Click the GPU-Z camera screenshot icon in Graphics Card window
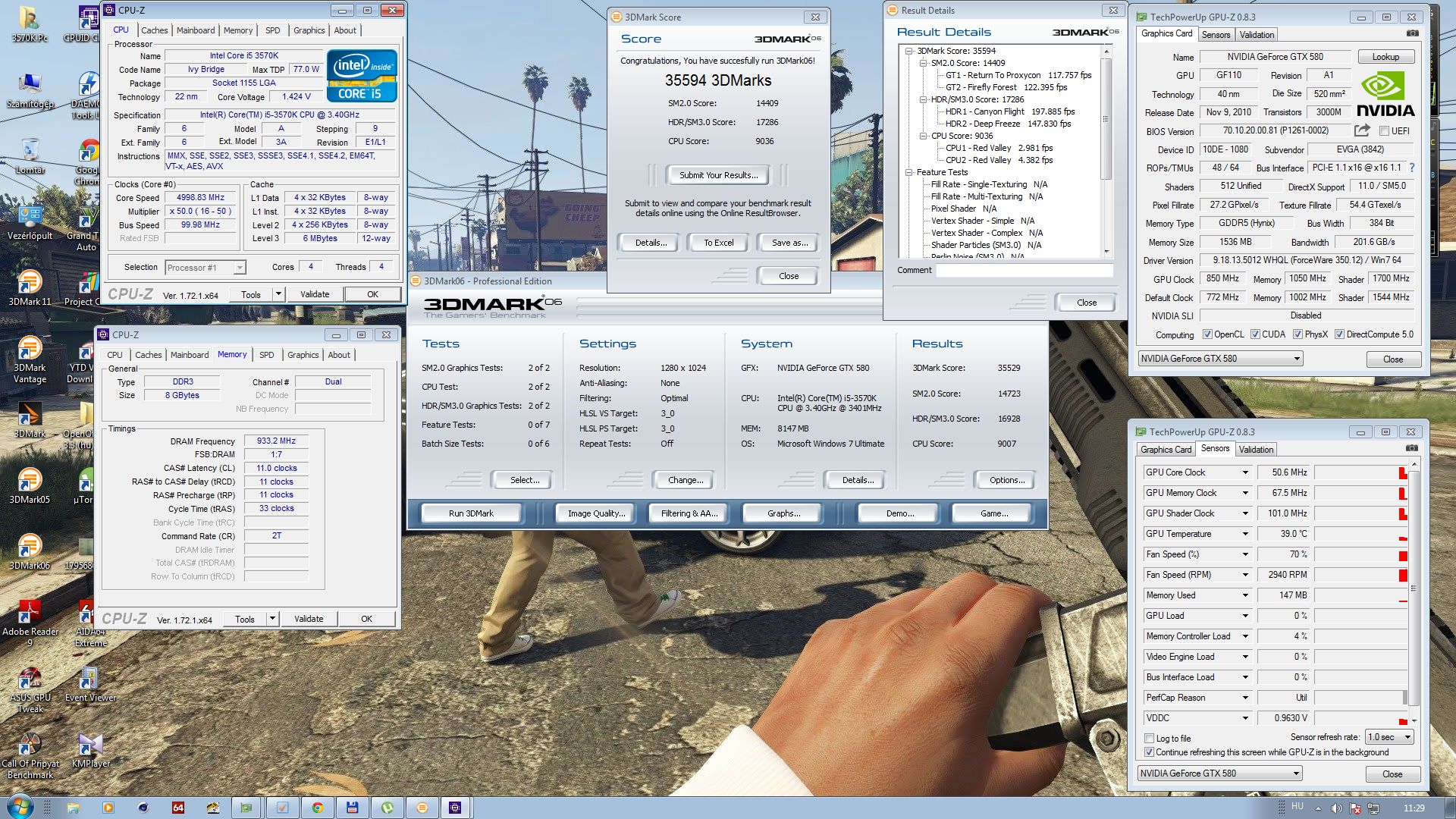Image resolution: width=1456 pixels, height=819 pixels. [1412, 33]
